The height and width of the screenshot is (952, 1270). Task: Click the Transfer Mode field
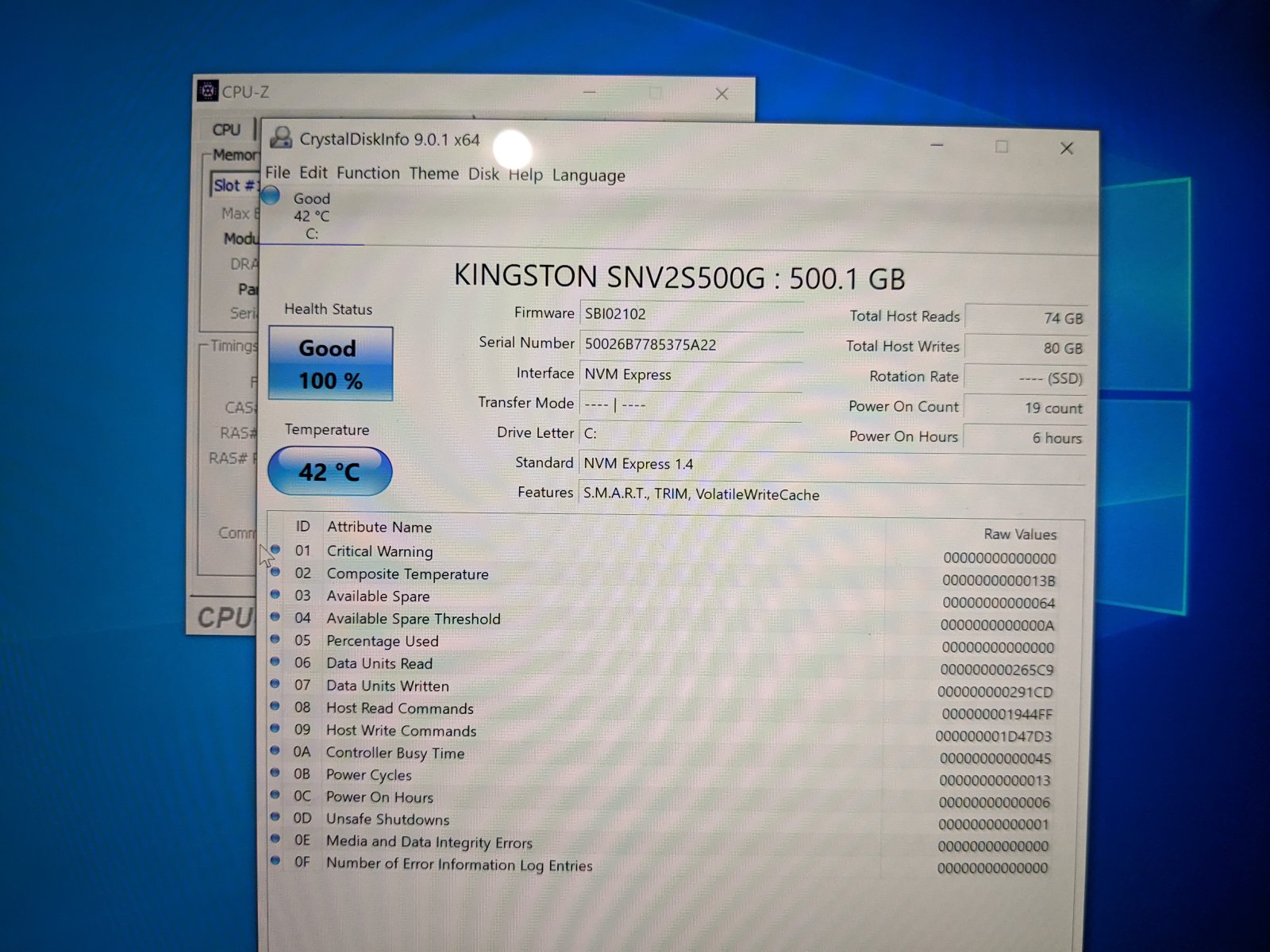click(691, 404)
